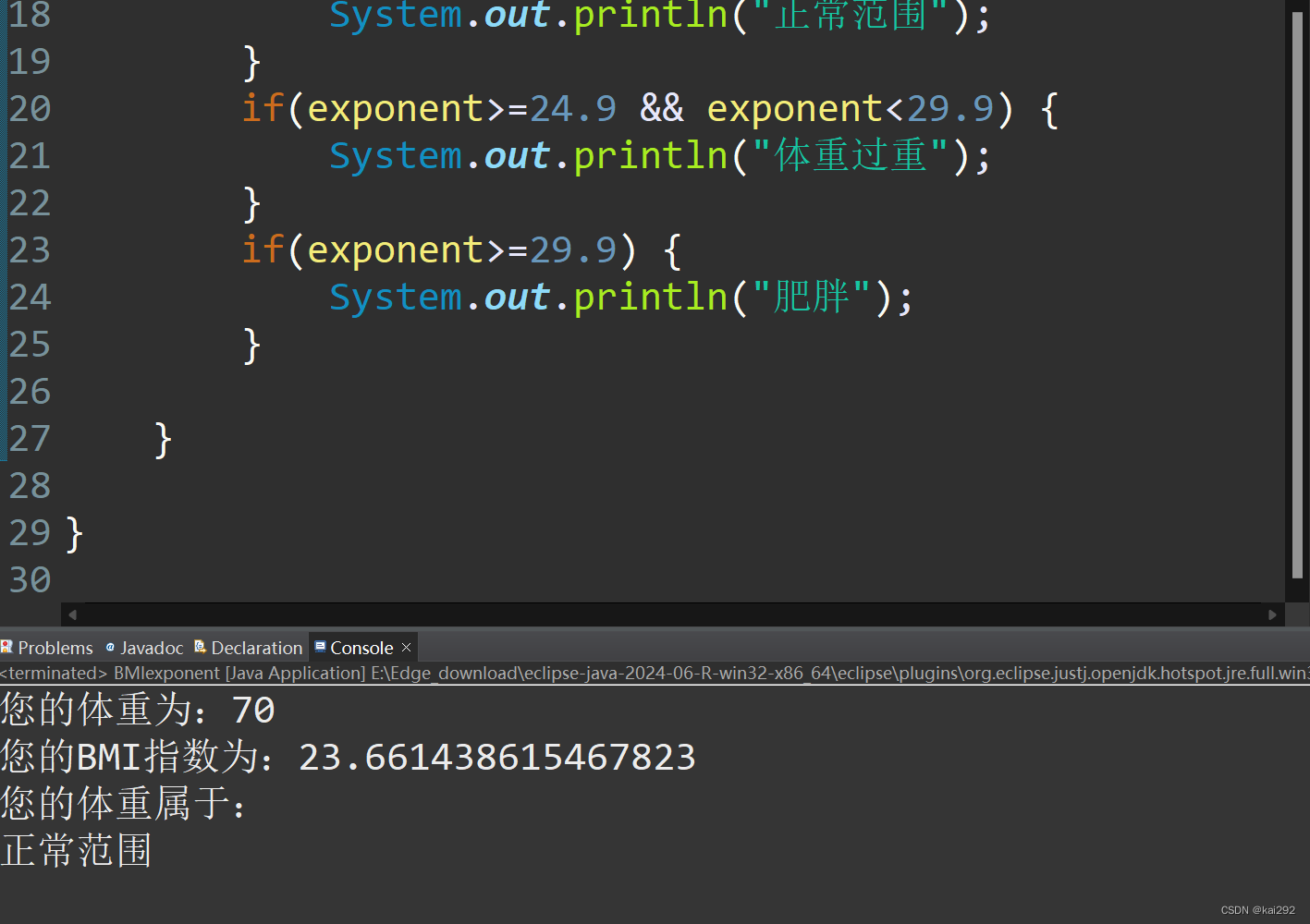Click the "if" keyword on line 20
The width and height of the screenshot is (1310, 924).
[x=263, y=109]
